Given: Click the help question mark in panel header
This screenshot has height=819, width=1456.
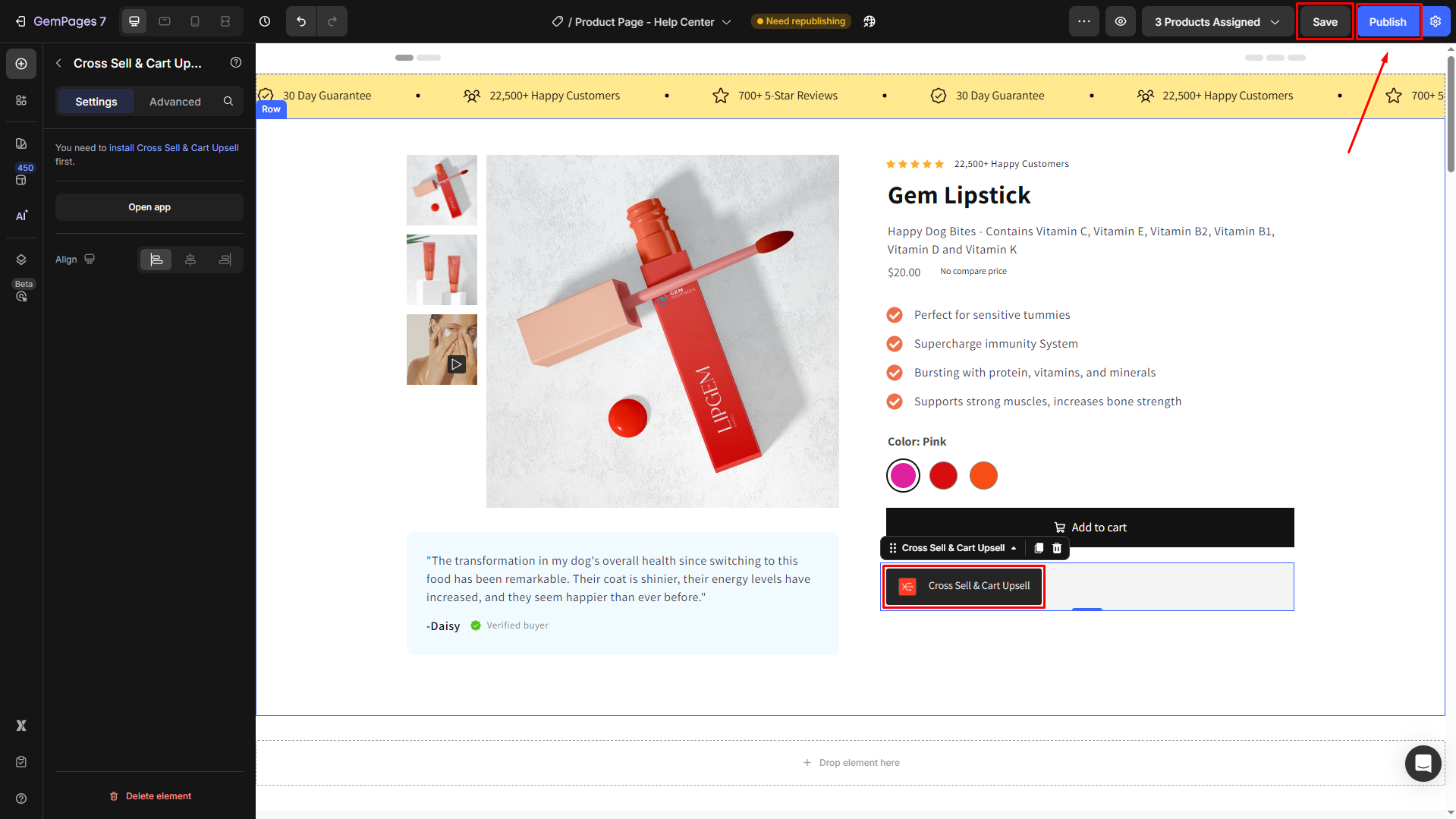Looking at the screenshot, I should pyautogui.click(x=236, y=63).
